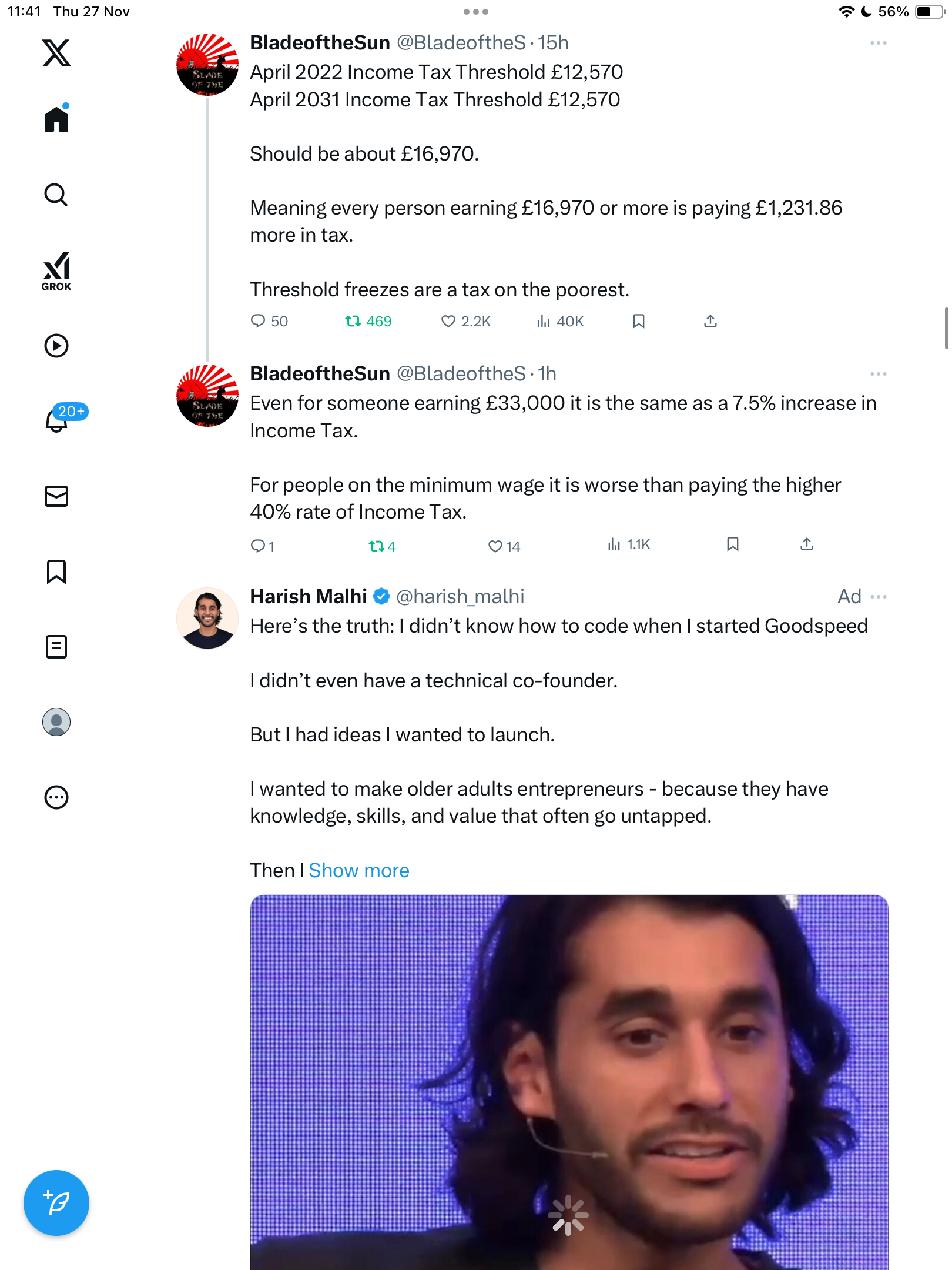Compose a new post with floating button

(x=56, y=1203)
